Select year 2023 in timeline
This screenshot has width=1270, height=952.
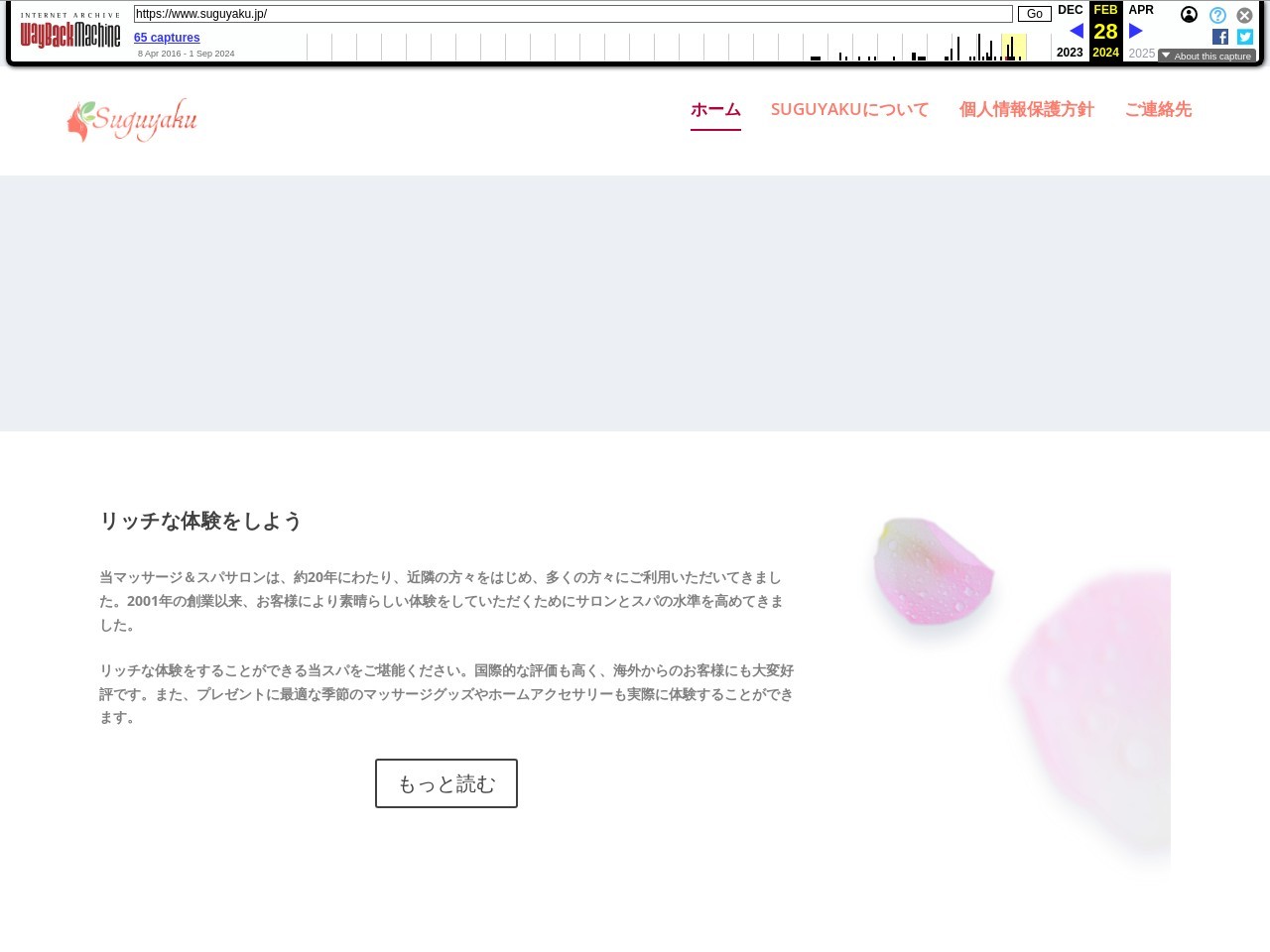click(1070, 53)
